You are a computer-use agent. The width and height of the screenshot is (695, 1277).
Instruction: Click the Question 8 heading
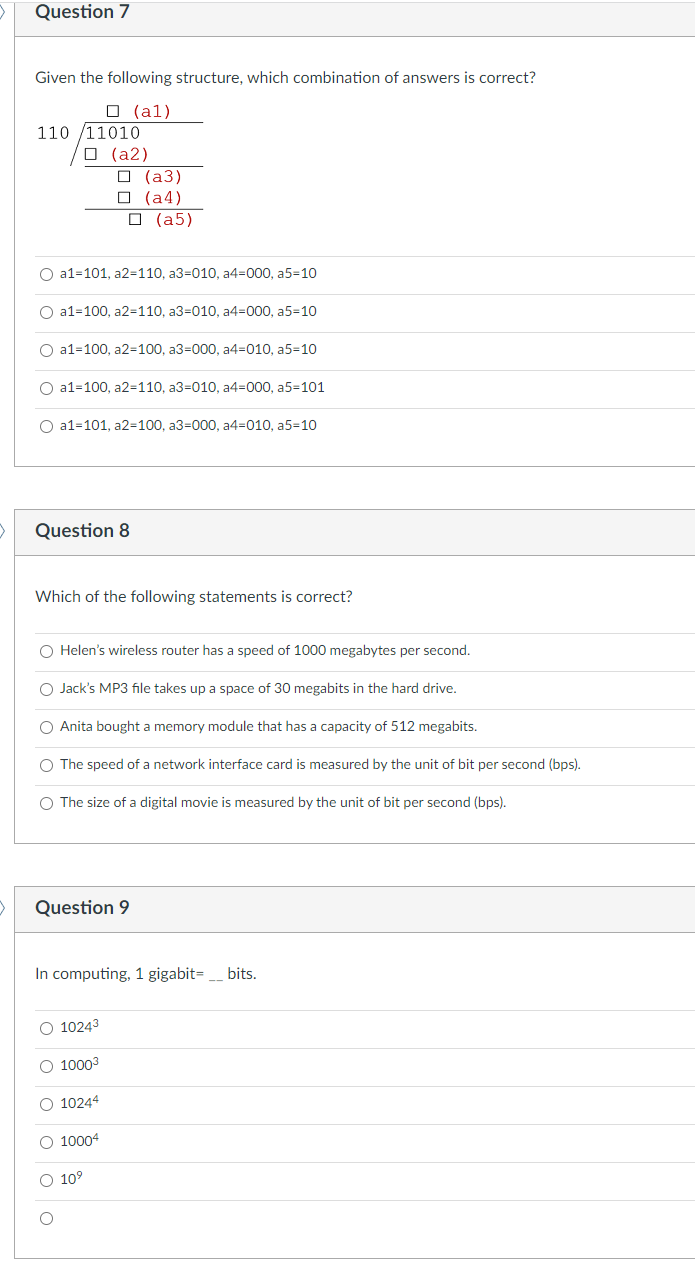(x=82, y=531)
